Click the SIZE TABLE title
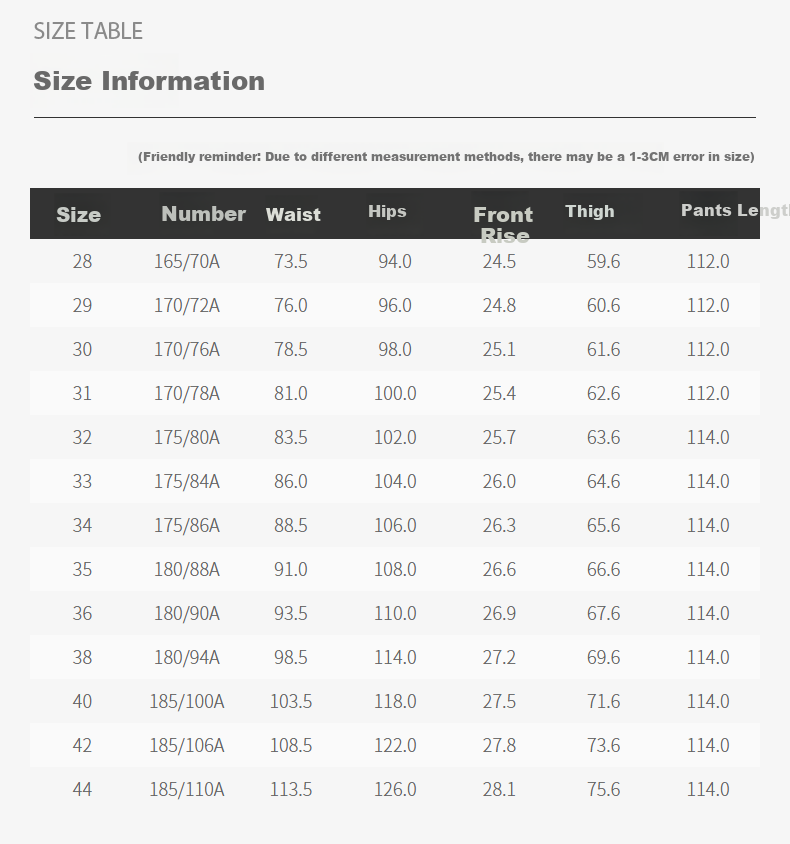 click(88, 31)
